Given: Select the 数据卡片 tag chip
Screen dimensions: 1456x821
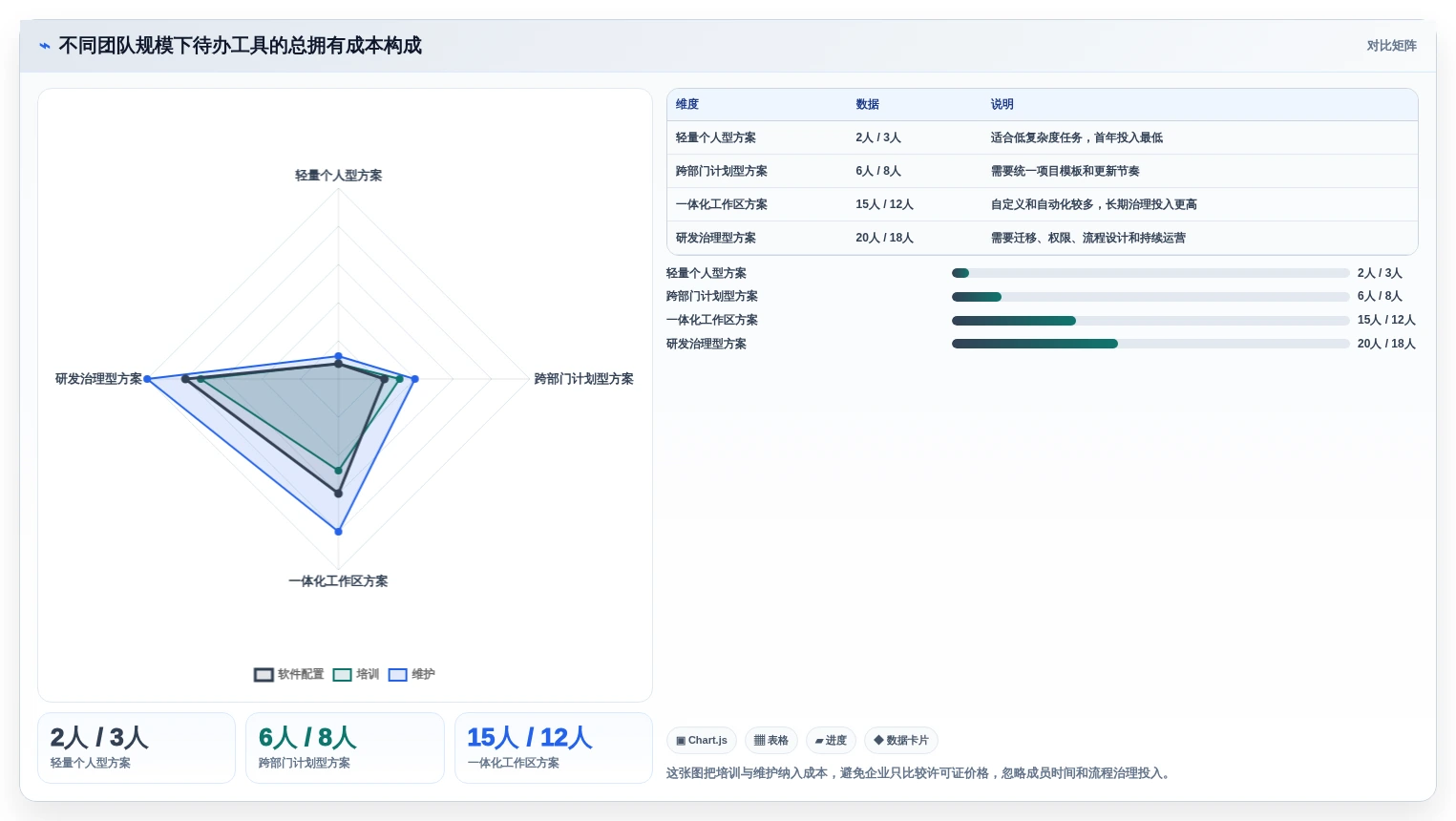Looking at the screenshot, I should 901,741.
